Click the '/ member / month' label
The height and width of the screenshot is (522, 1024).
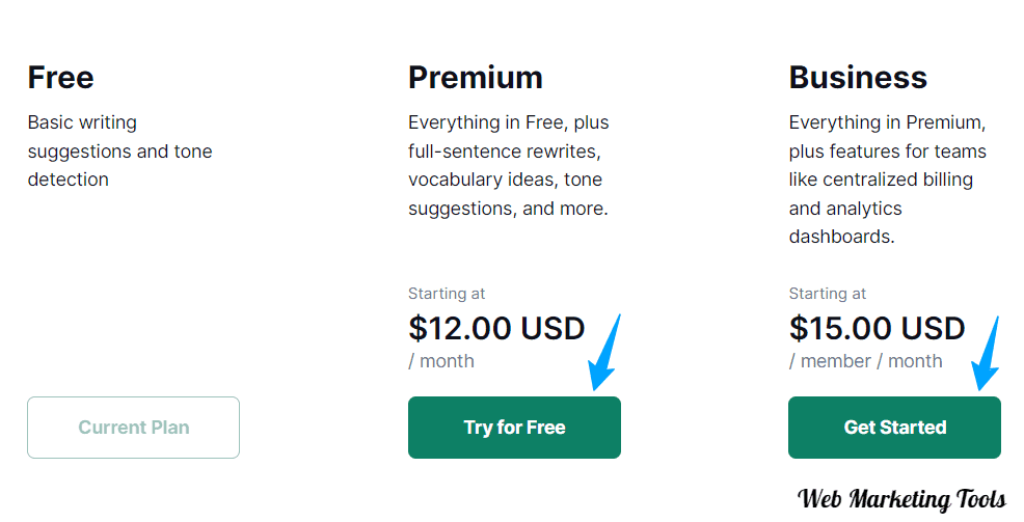click(x=865, y=361)
